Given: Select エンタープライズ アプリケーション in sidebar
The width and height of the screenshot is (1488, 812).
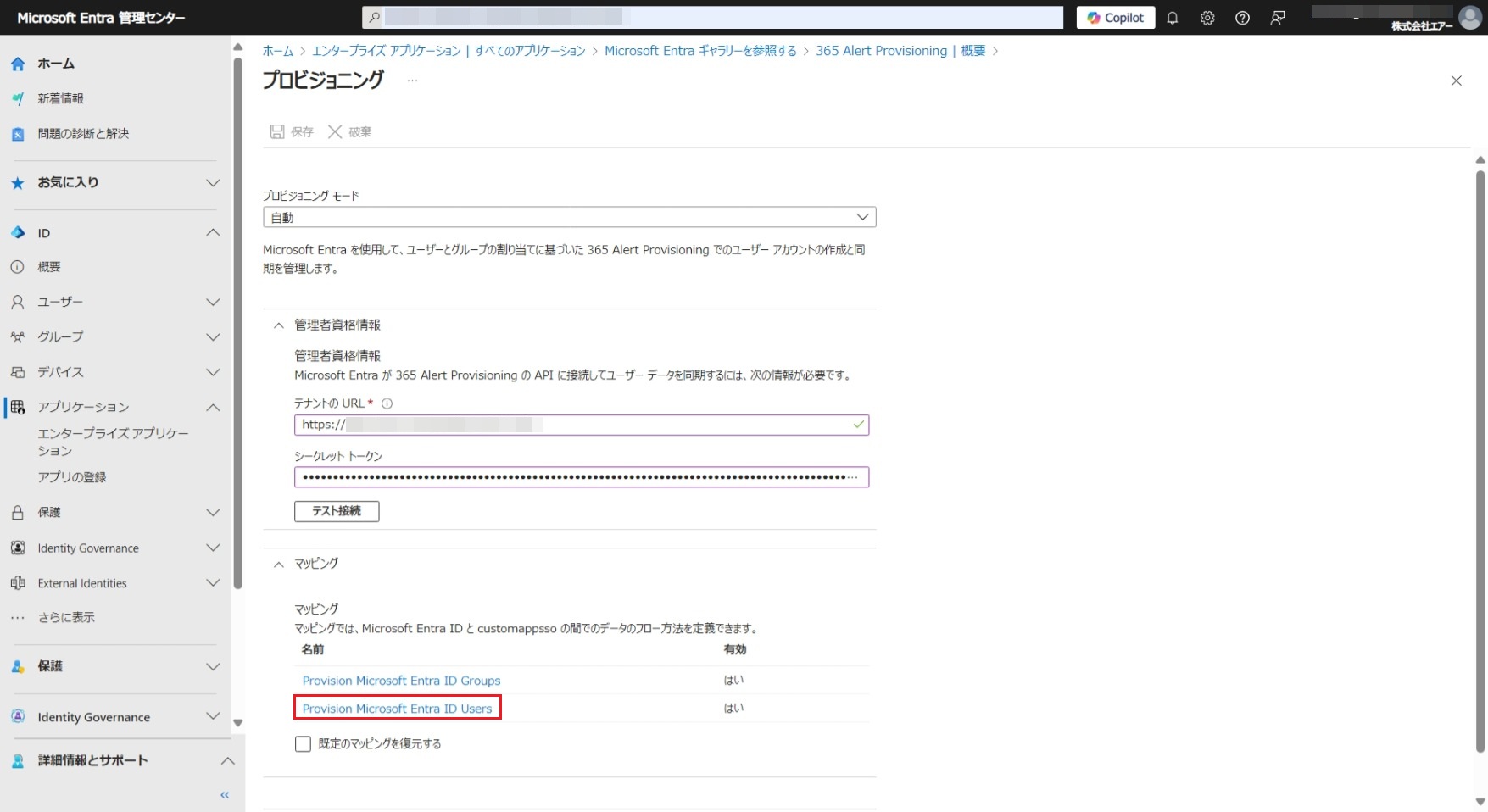Looking at the screenshot, I should click(x=113, y=442).
